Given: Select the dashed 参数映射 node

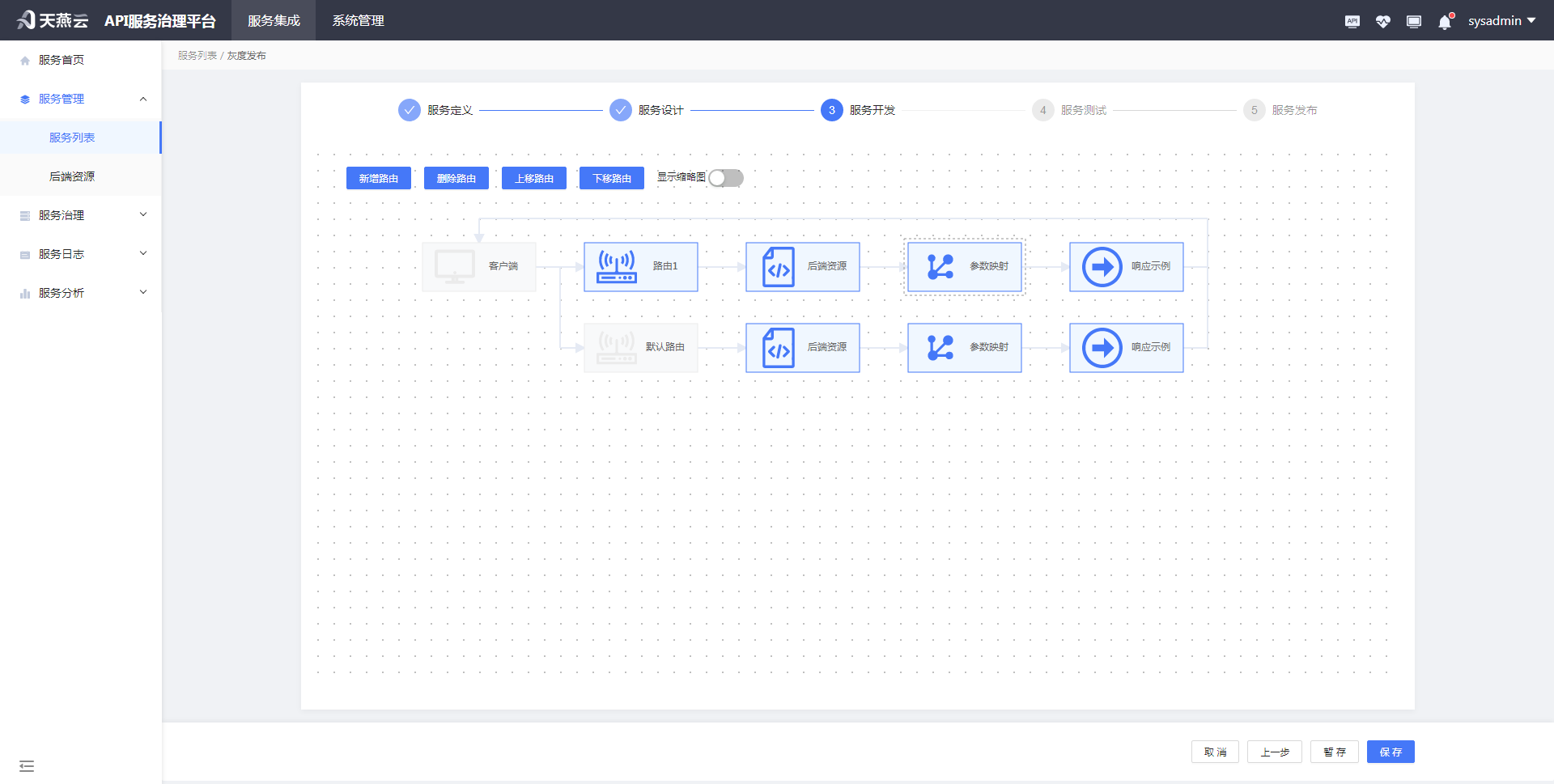Looking at the screenshot, I should pyautogui.click(x=964, y=266).
